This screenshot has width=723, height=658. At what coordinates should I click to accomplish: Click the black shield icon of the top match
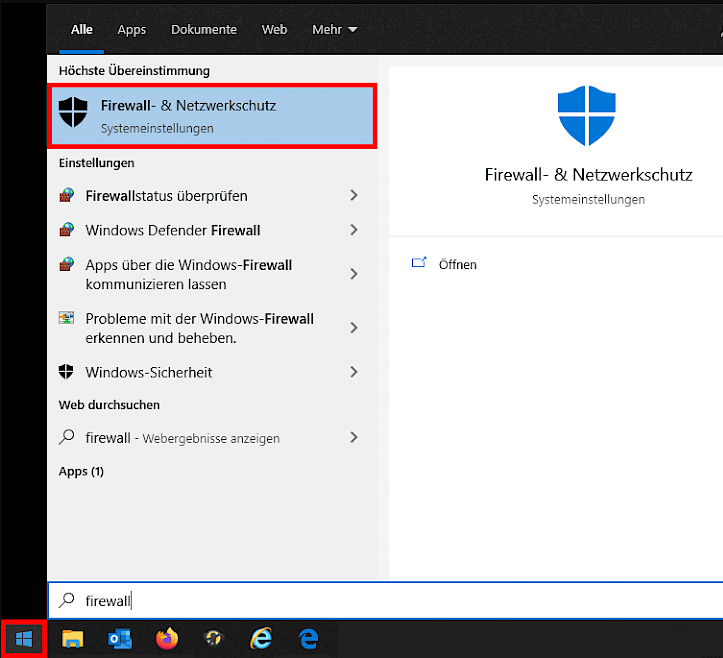(x=73, y=112)
